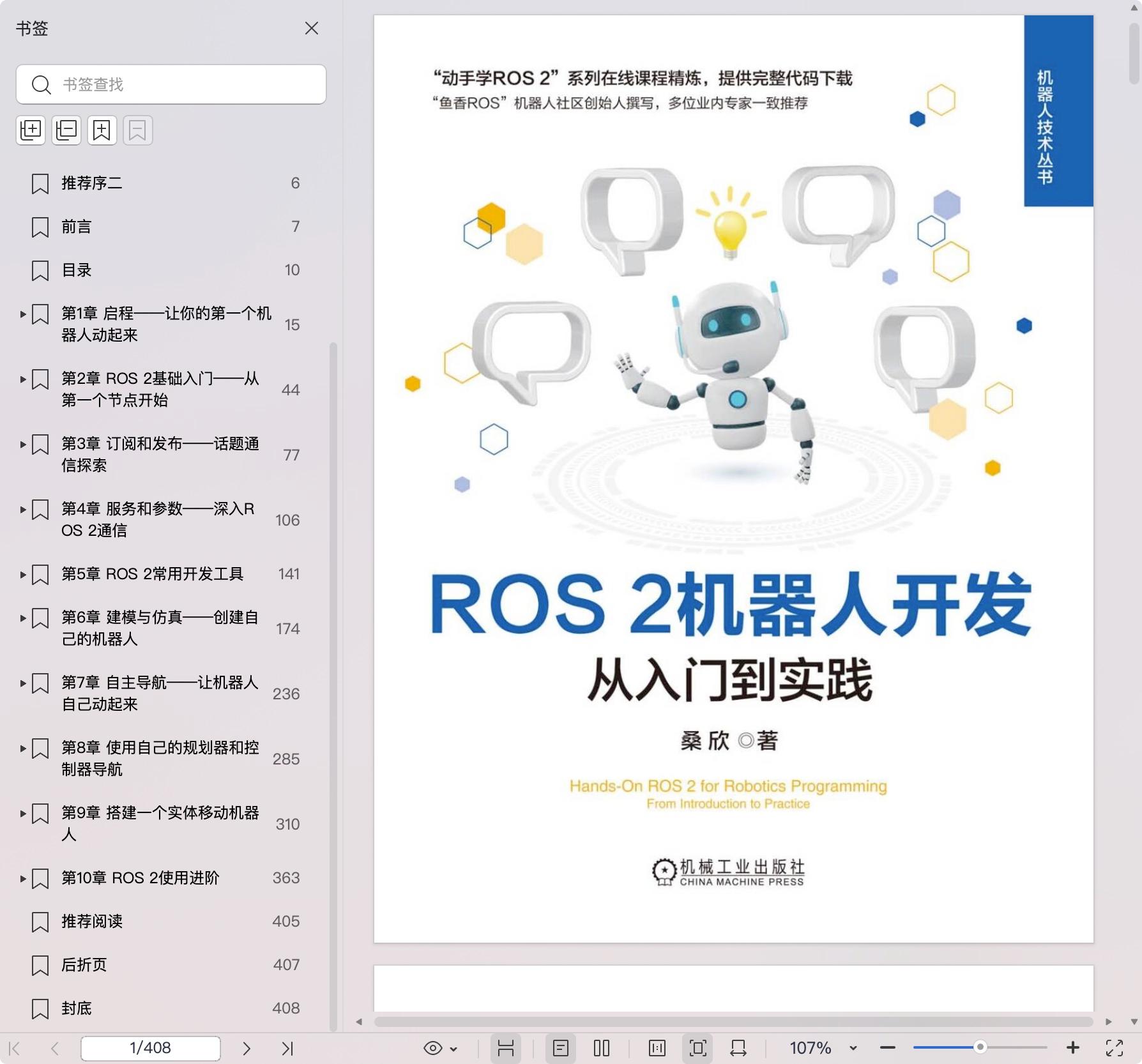Click the zoom slider handle
The width and height of the screenshot is (1142, 1064).
(x=980, y=1047)
